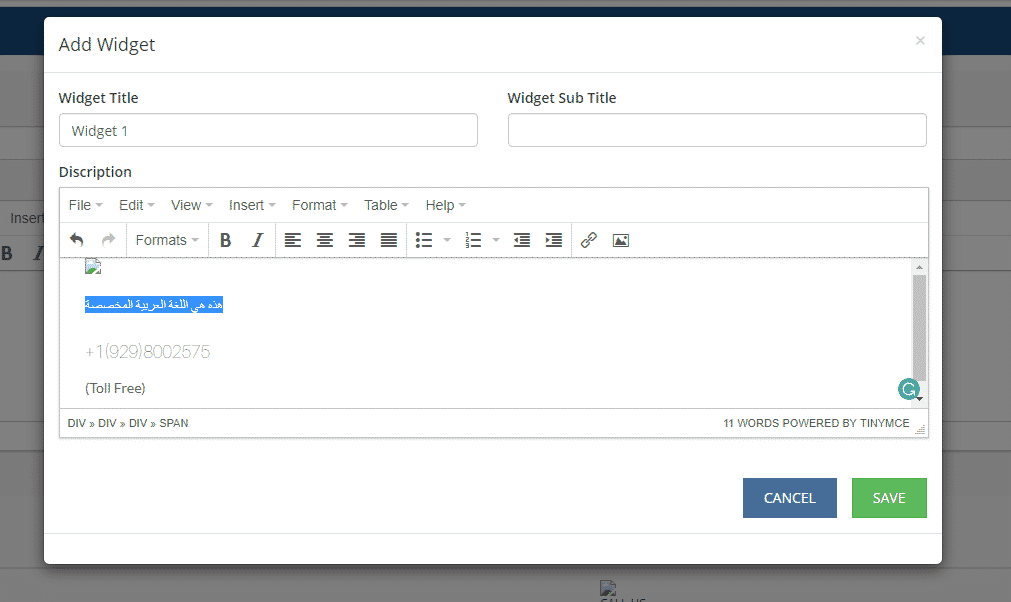Center align text in editor

pyautogui.click(x=325, y=240)
